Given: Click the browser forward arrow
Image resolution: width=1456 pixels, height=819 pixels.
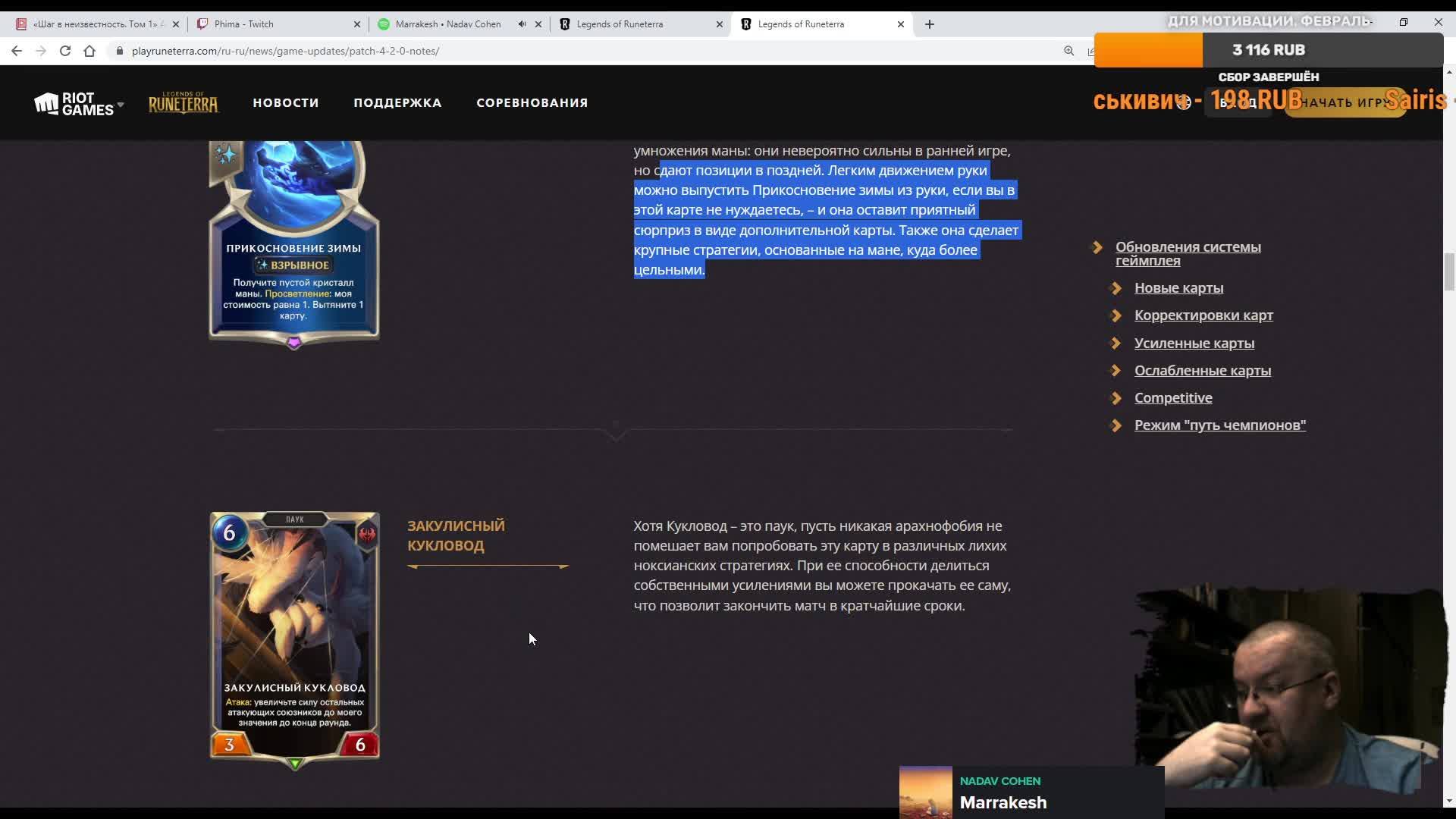Looking at the screenshot, I should tap(41, 51).
